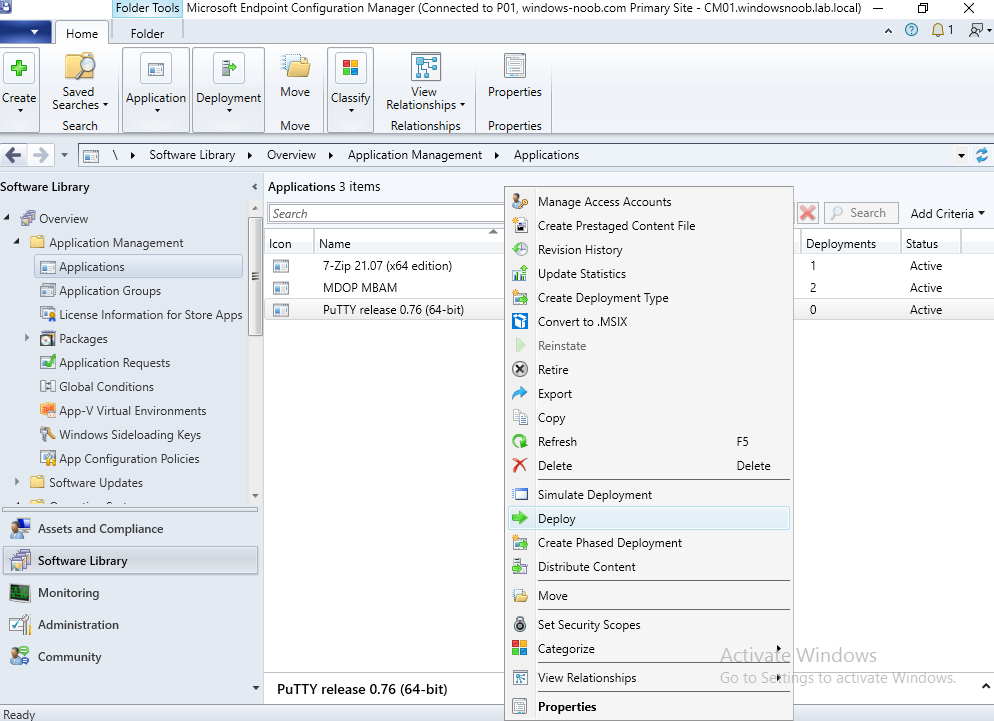Click the Set Security Scopes lock icon
994x721 pixels.
(x=520, y=625)
